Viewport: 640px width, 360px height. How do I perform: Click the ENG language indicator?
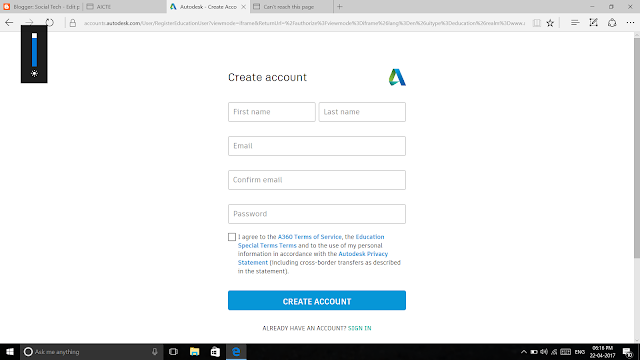(x=580, y=352)
